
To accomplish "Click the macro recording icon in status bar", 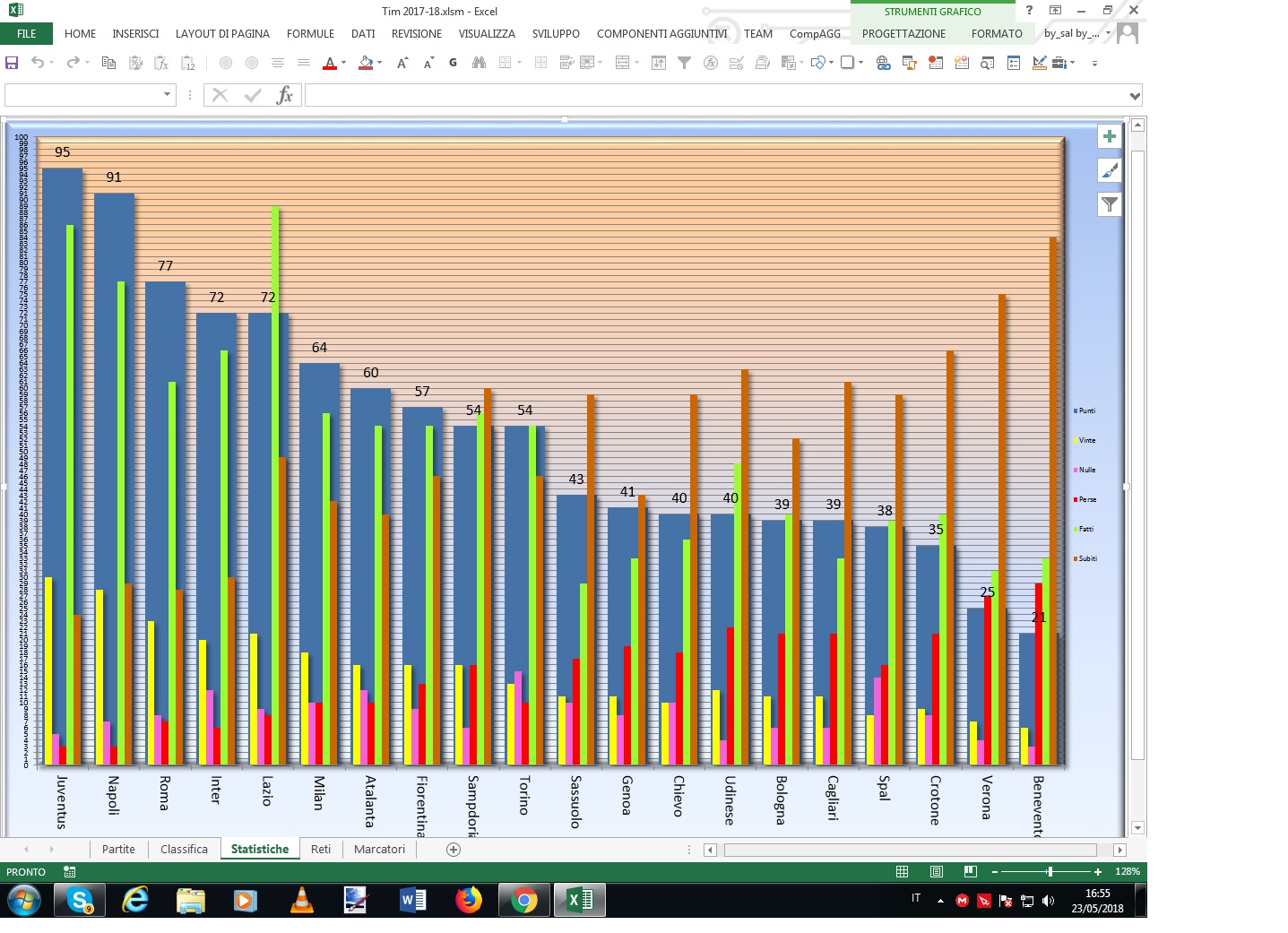I will (70, 871).
